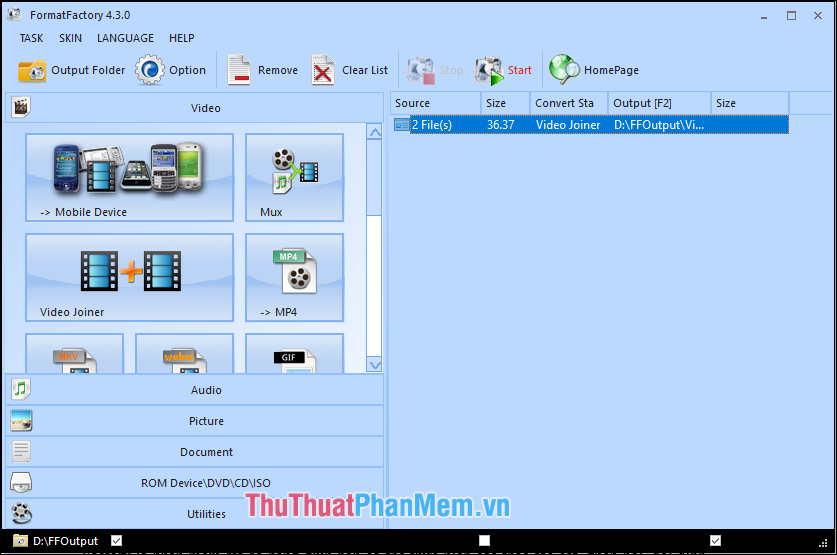Select the MKV format tile
Image resolution: width=837 pixels, height=555 pixels.
coord(75,353)
